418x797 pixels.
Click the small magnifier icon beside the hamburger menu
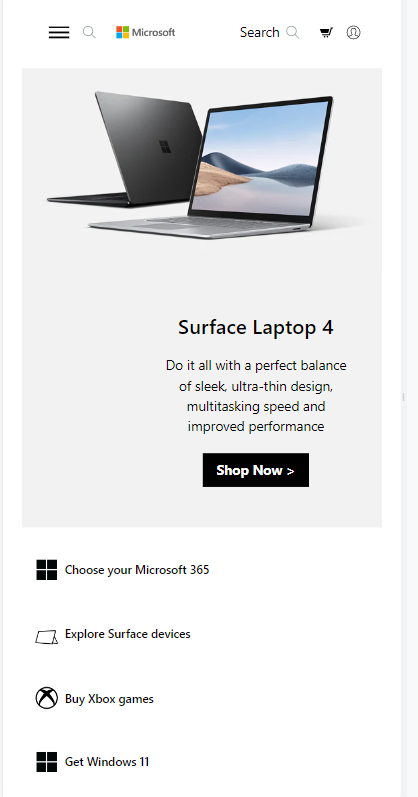tap(89, 33)
